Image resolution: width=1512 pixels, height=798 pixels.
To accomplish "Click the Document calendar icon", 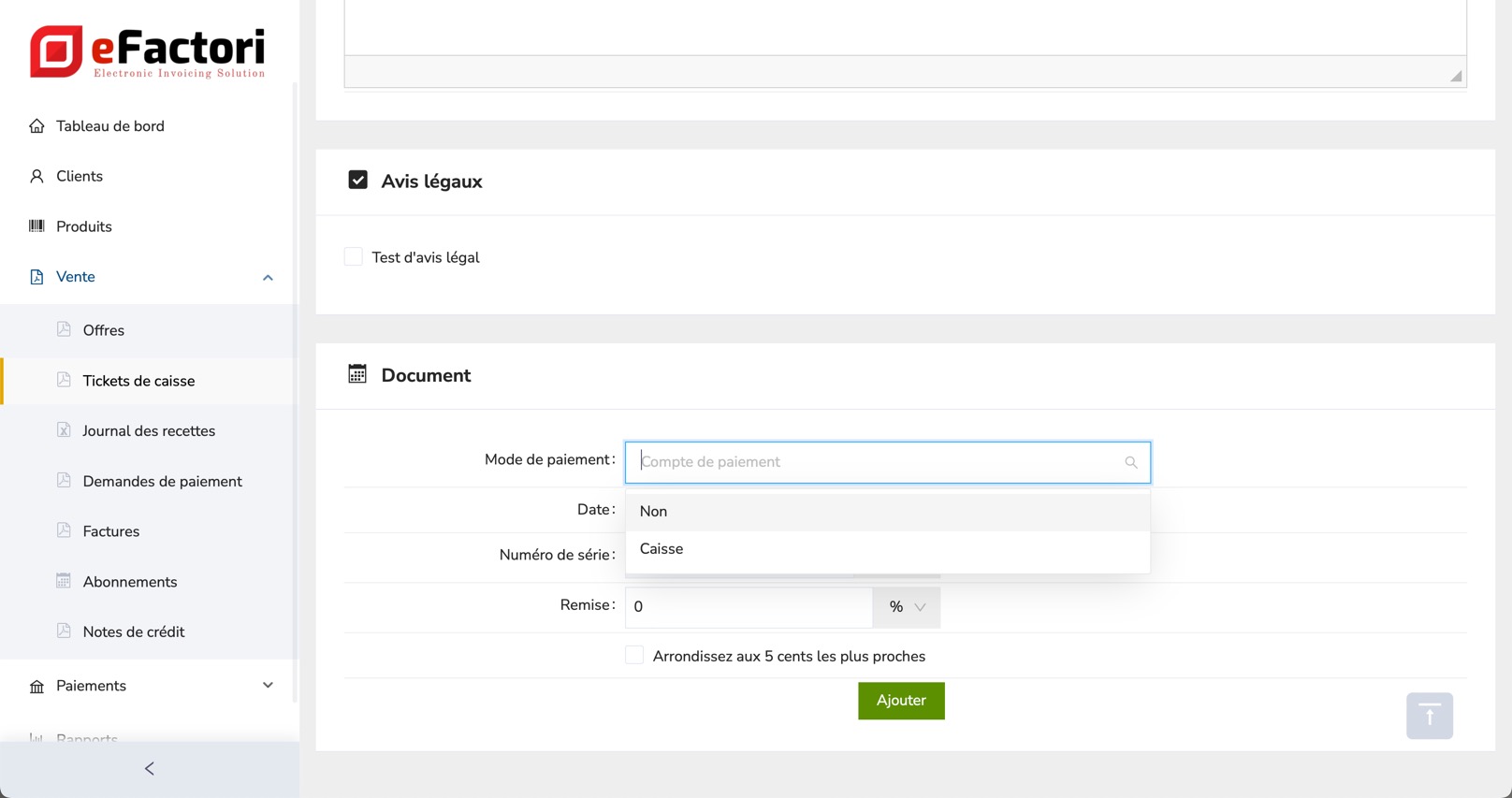I will [357, 374].
